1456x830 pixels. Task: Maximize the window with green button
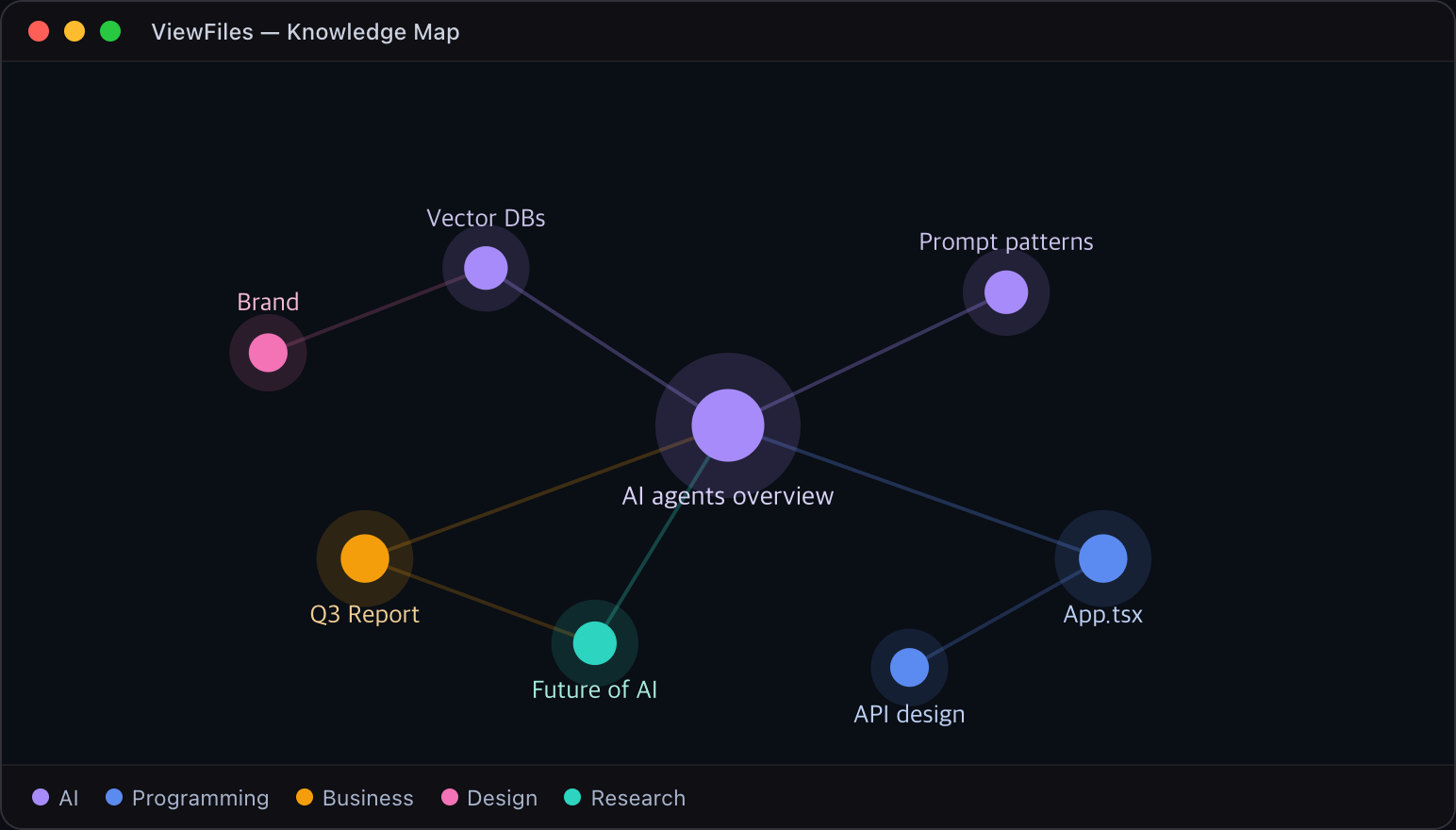(x=110, y=31)
